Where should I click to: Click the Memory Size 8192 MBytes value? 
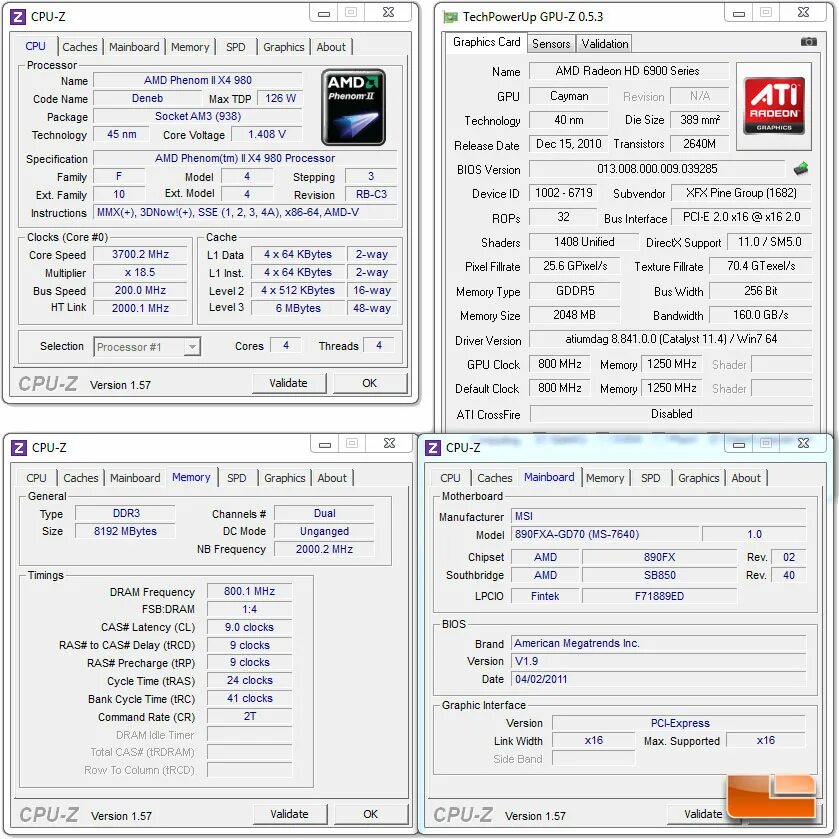pyautogui.click(x=125, y=531)
